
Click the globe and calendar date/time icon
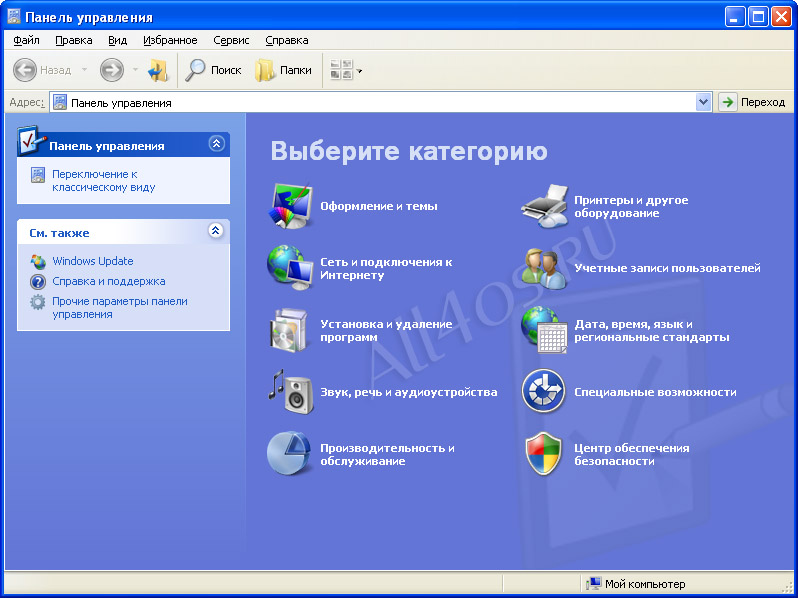coord(544,330)
